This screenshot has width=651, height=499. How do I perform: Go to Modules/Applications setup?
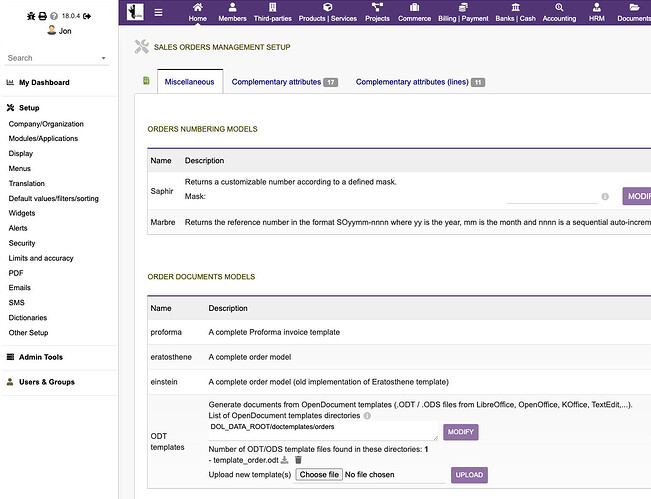tap(43, 138)
